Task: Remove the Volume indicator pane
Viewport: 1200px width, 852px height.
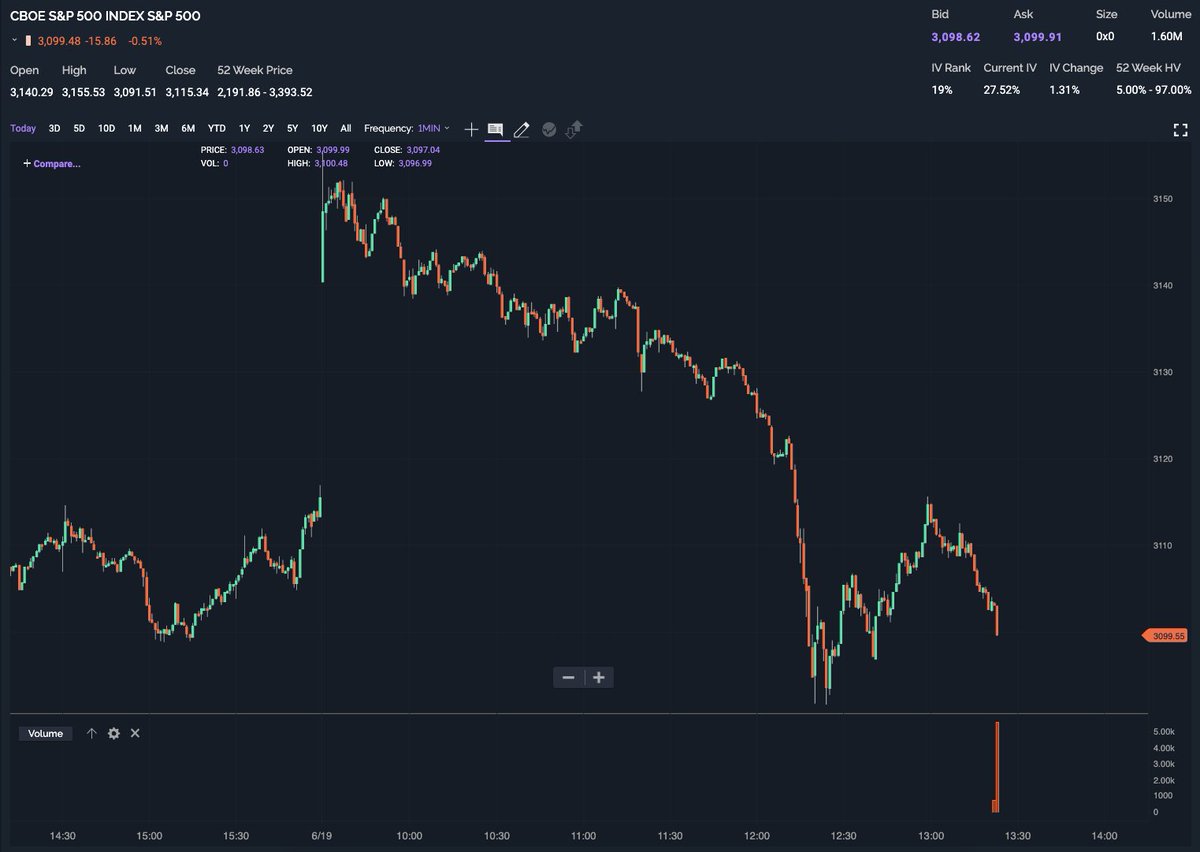Action: [x=135, y=733]
